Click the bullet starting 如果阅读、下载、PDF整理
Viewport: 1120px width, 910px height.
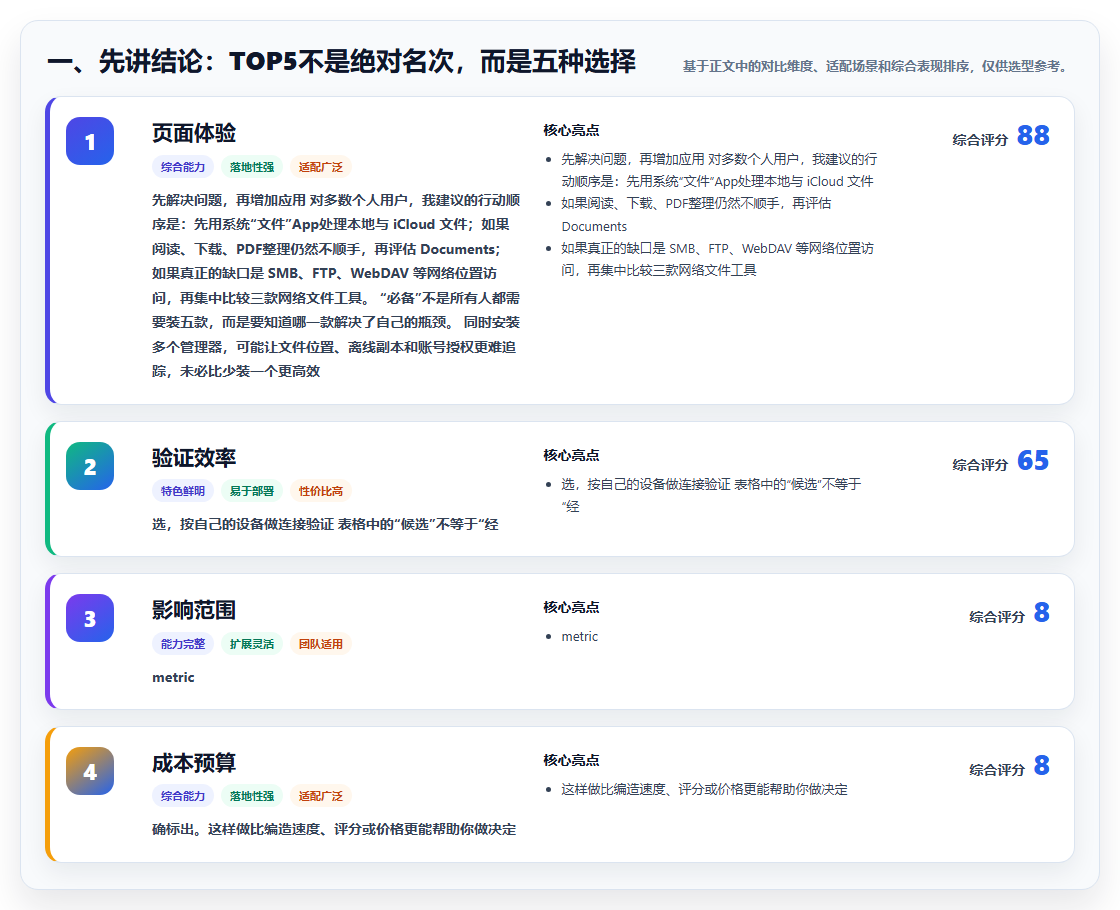pos(696,214)
